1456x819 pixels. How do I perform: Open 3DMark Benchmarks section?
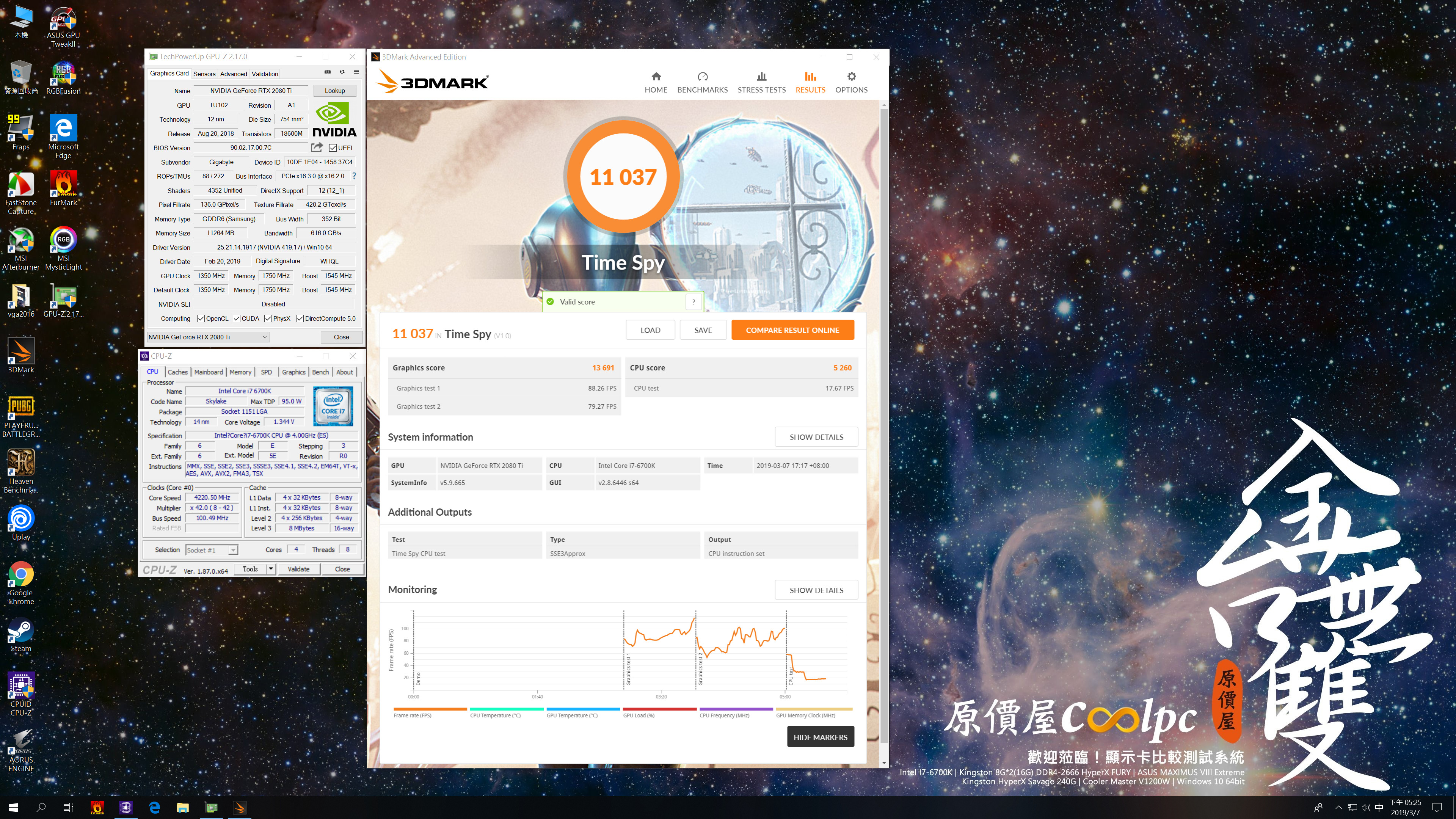702,83
